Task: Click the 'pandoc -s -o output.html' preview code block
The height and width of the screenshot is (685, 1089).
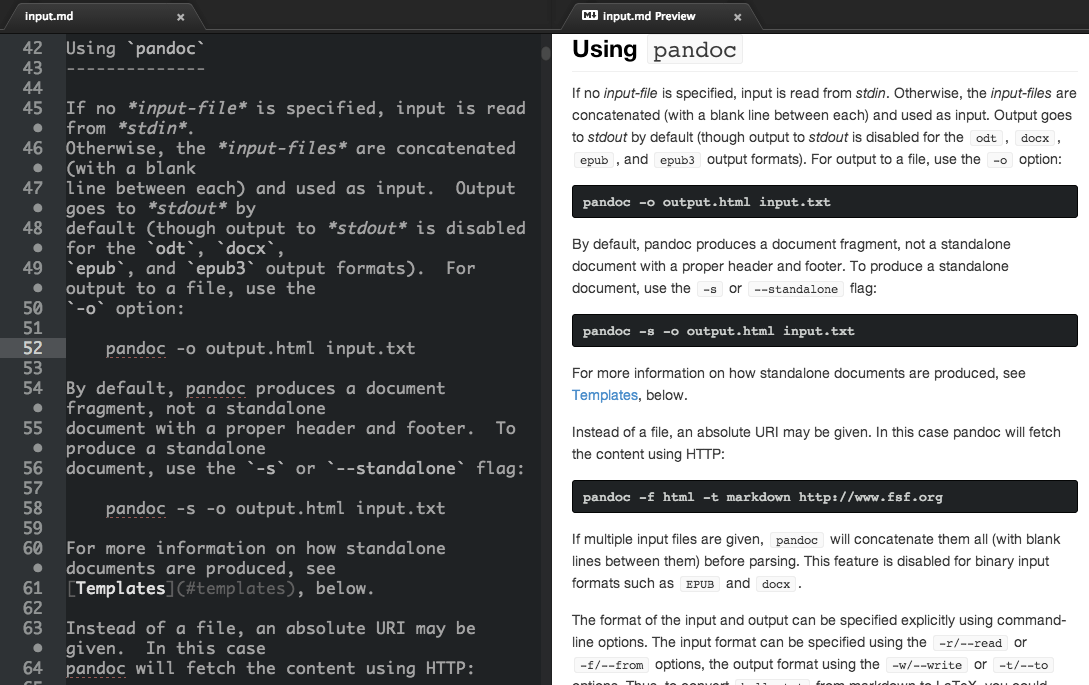Action: click(x=824, y=331)
